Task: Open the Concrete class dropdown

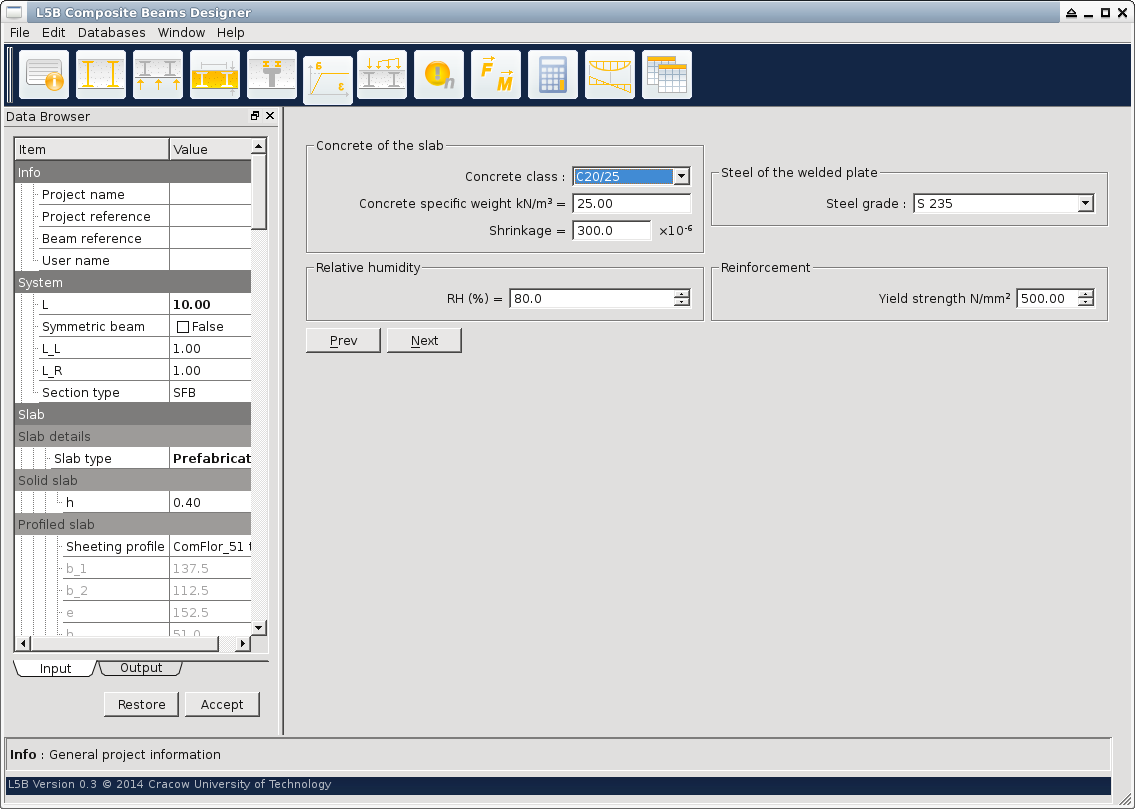Action: (x=681, y=177)
